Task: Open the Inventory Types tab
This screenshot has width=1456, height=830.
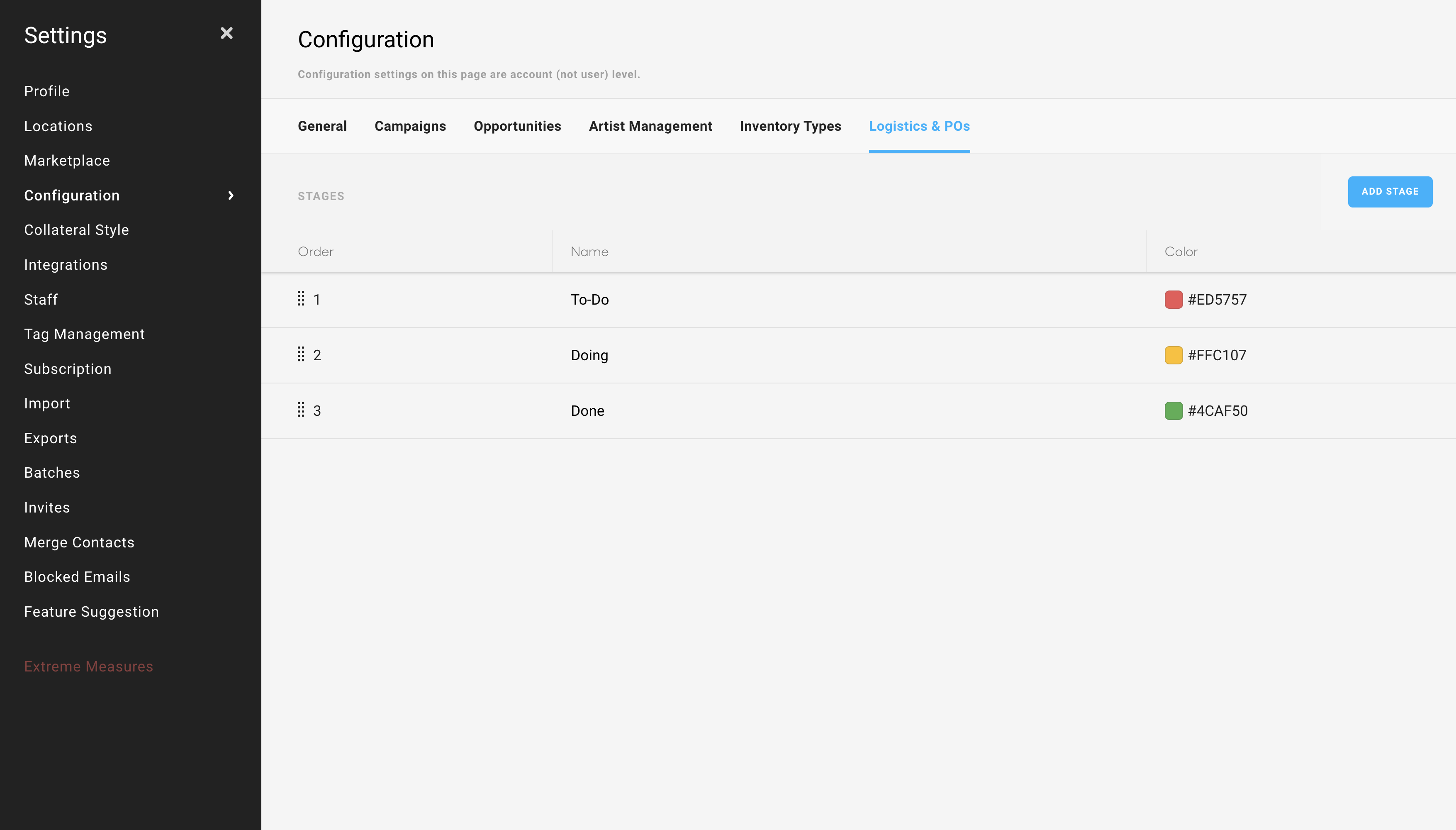Action: click(790, 126)
